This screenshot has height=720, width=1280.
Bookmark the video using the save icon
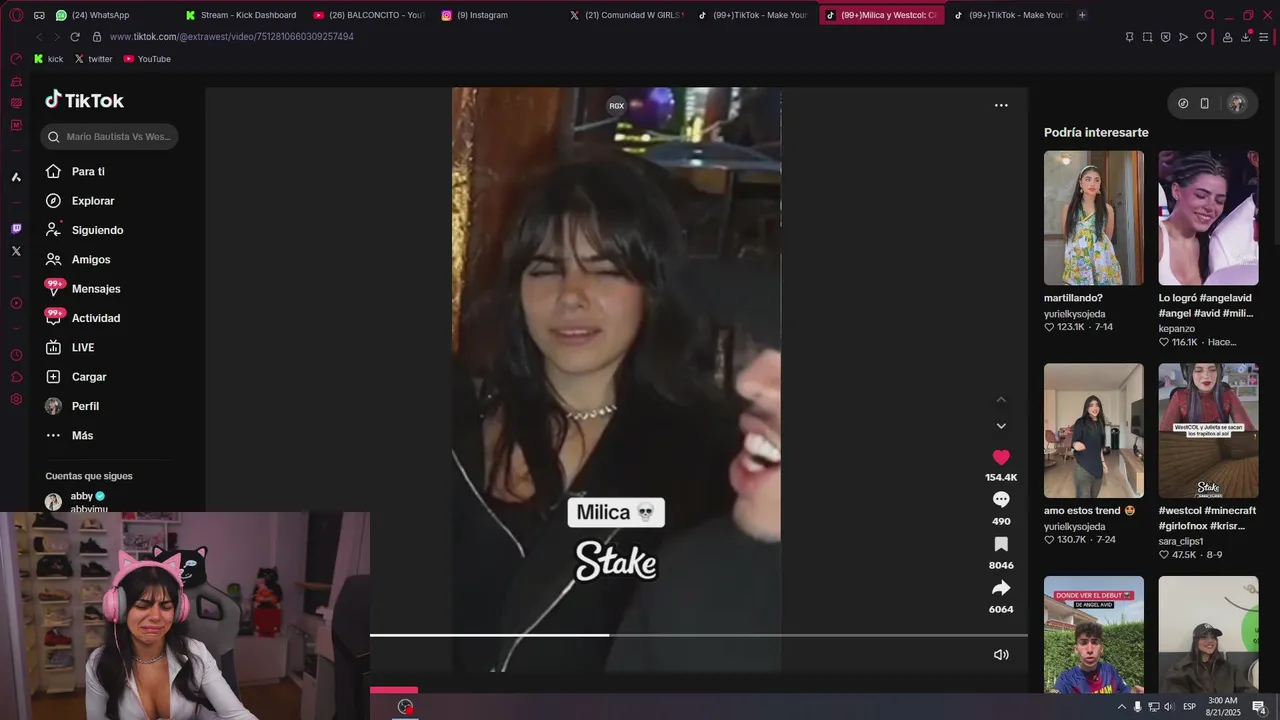(1001, 544)
